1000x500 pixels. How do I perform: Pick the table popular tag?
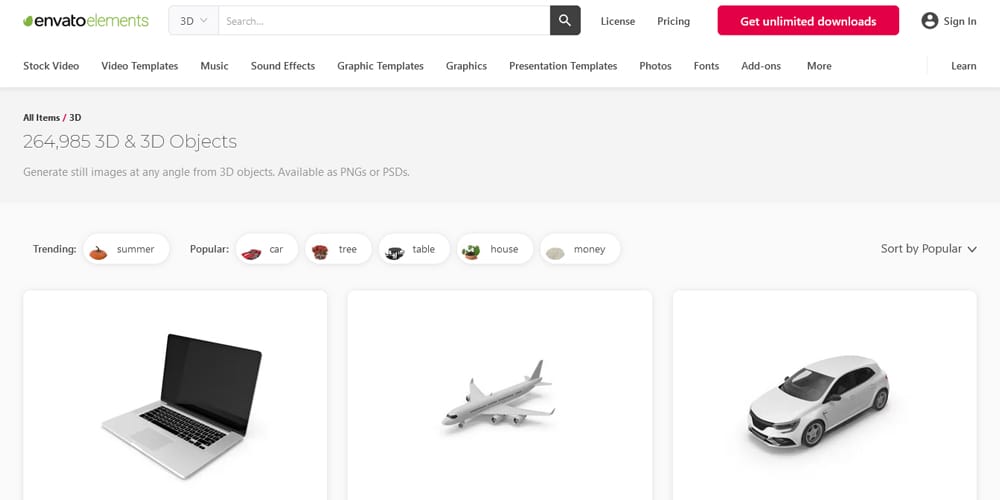click(x=413, y=249)
